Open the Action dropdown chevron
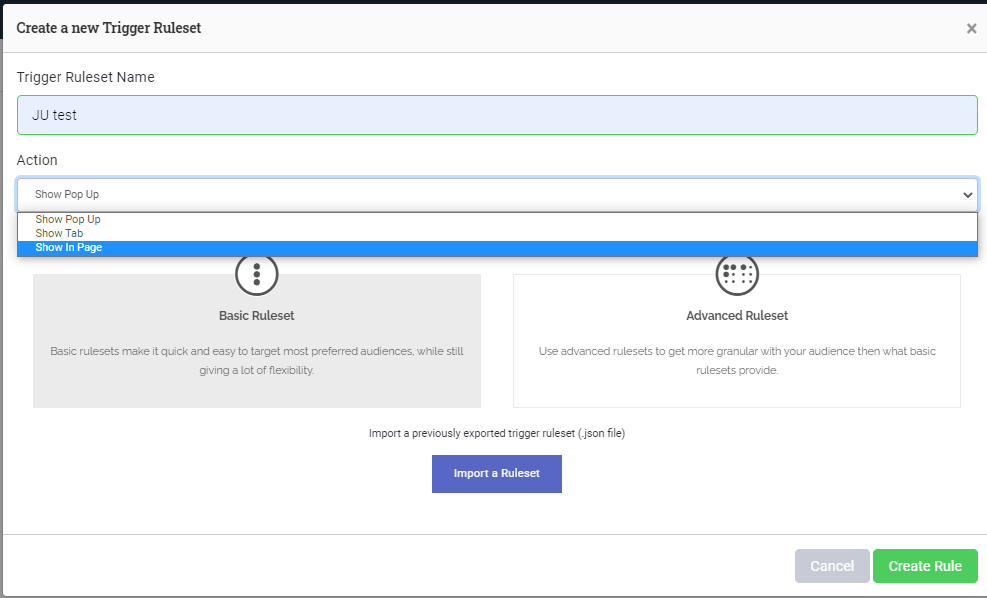This screenshot has height=598, width=987. click(967, 194)
